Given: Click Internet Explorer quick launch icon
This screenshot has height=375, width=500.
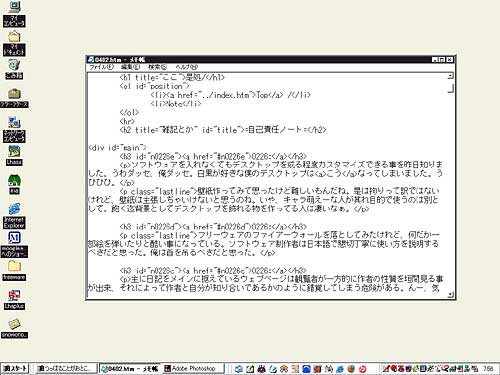Looking at the screenshot, I should coord(340,369).
